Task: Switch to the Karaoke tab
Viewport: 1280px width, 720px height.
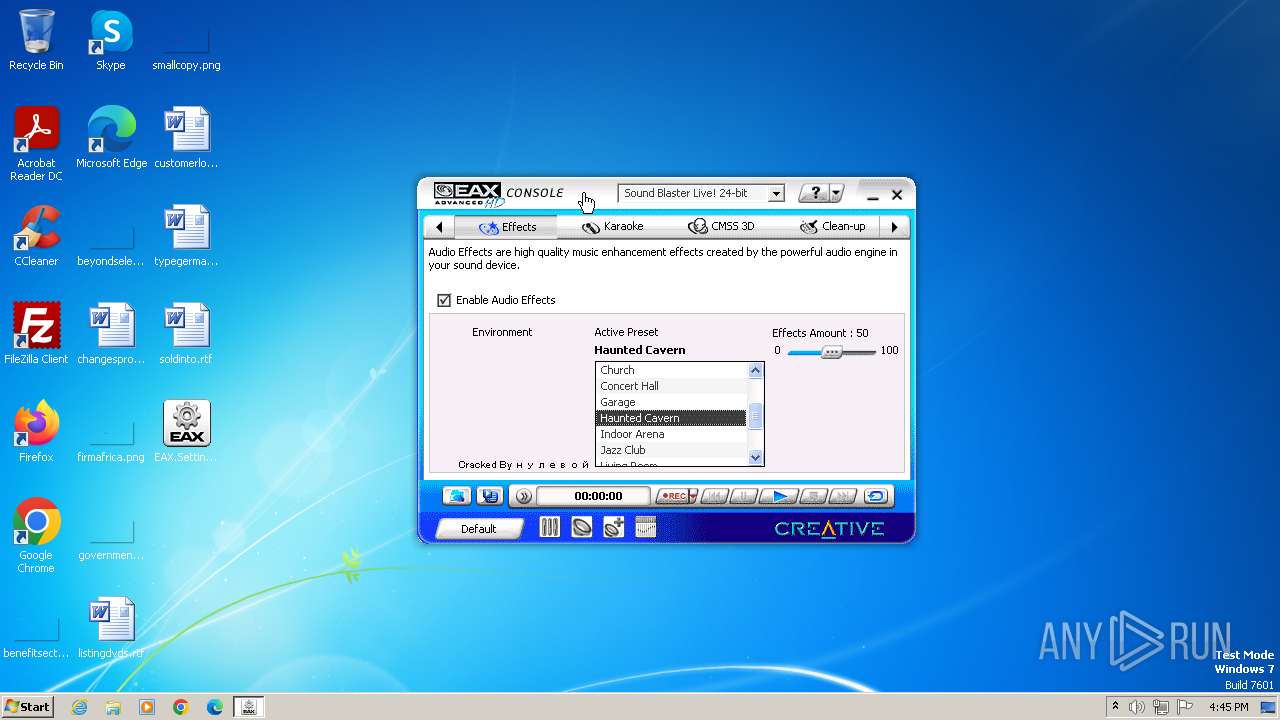Action: (613, 227)
